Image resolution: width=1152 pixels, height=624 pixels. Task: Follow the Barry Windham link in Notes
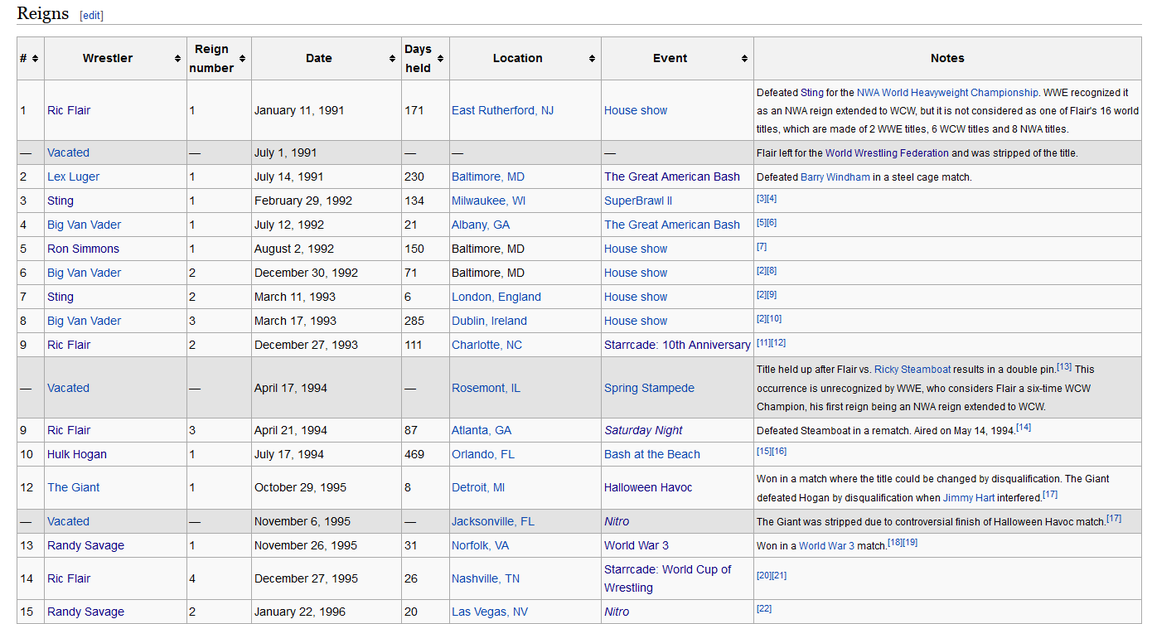coord(835,177)
